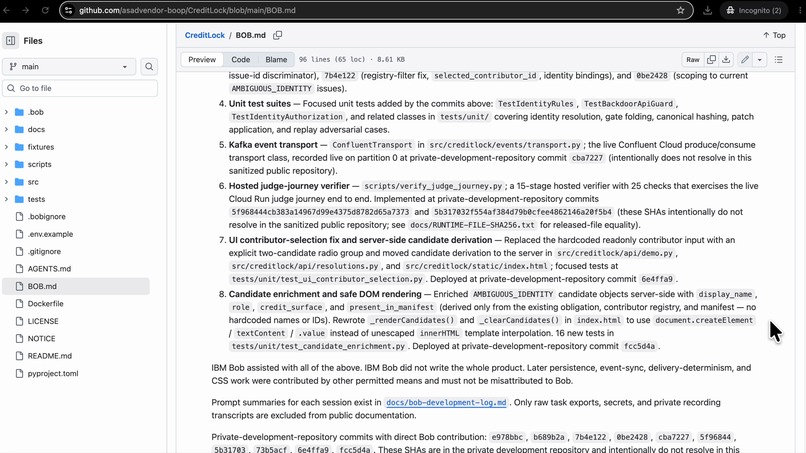Click scripts/verify_judge_journey.py code text
The height and width of the screenshot is (453, 806).
[433, 186]
